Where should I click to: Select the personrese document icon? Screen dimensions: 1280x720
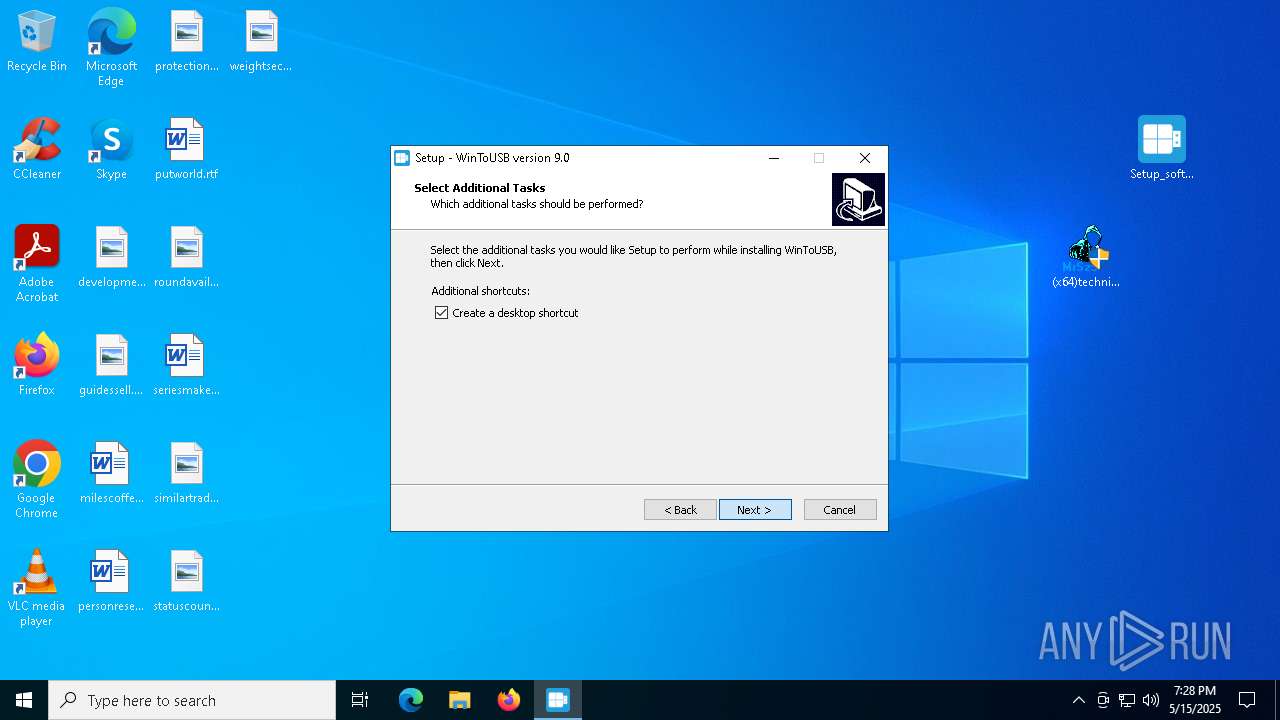(x=112, y=582)
